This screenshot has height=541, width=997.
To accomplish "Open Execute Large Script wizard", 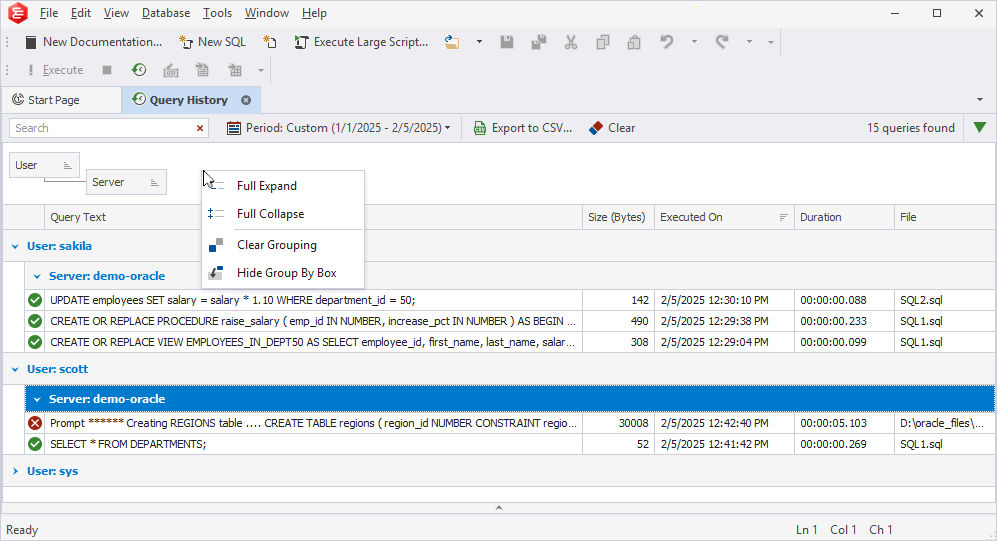I will pyautogui.click(x=361, y=42).
